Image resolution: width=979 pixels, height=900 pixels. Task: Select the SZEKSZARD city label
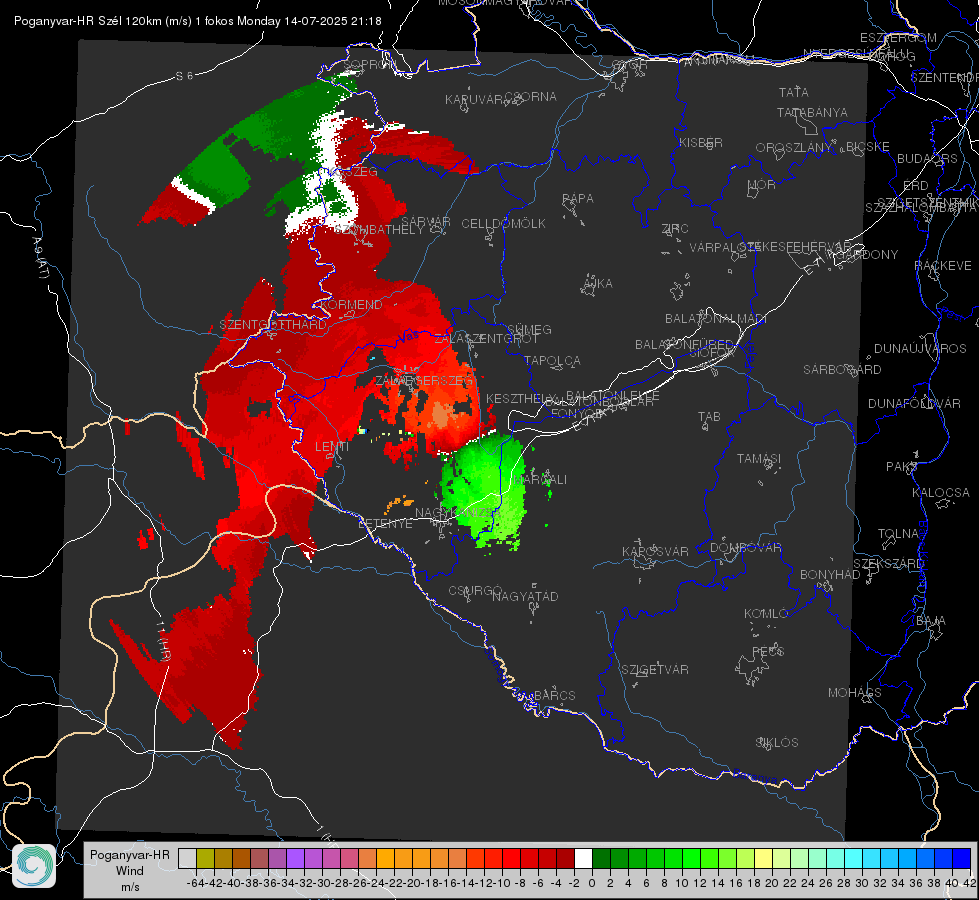coord(888,563)
